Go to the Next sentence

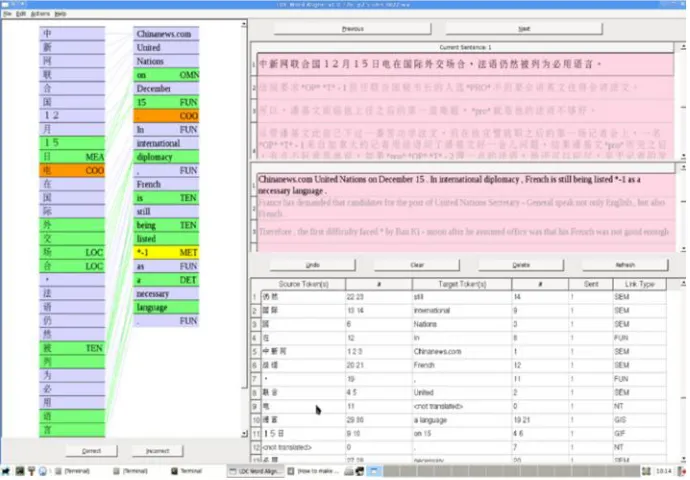[524, 29]
